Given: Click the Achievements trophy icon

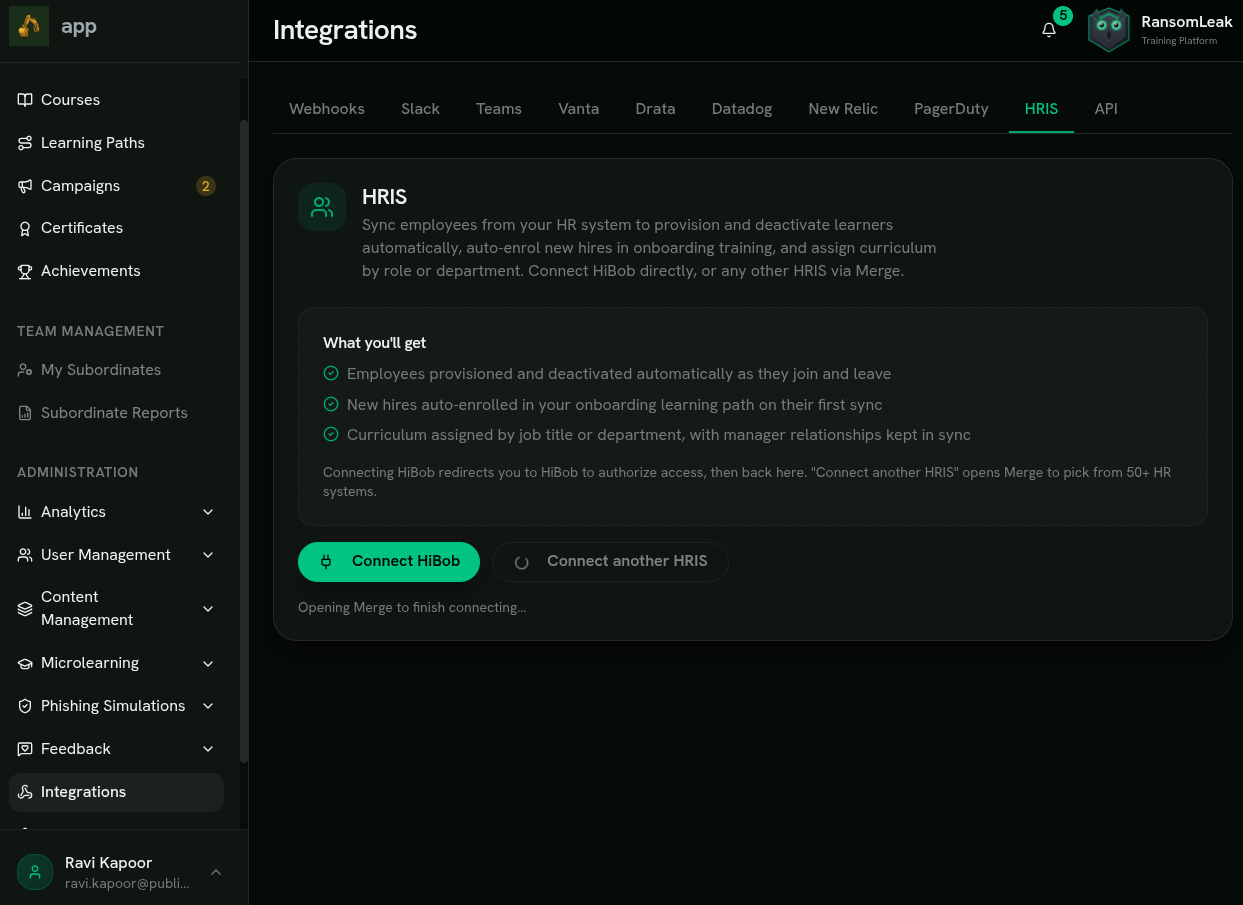Looking at the screenshot, I should click(x=25, y=271).
